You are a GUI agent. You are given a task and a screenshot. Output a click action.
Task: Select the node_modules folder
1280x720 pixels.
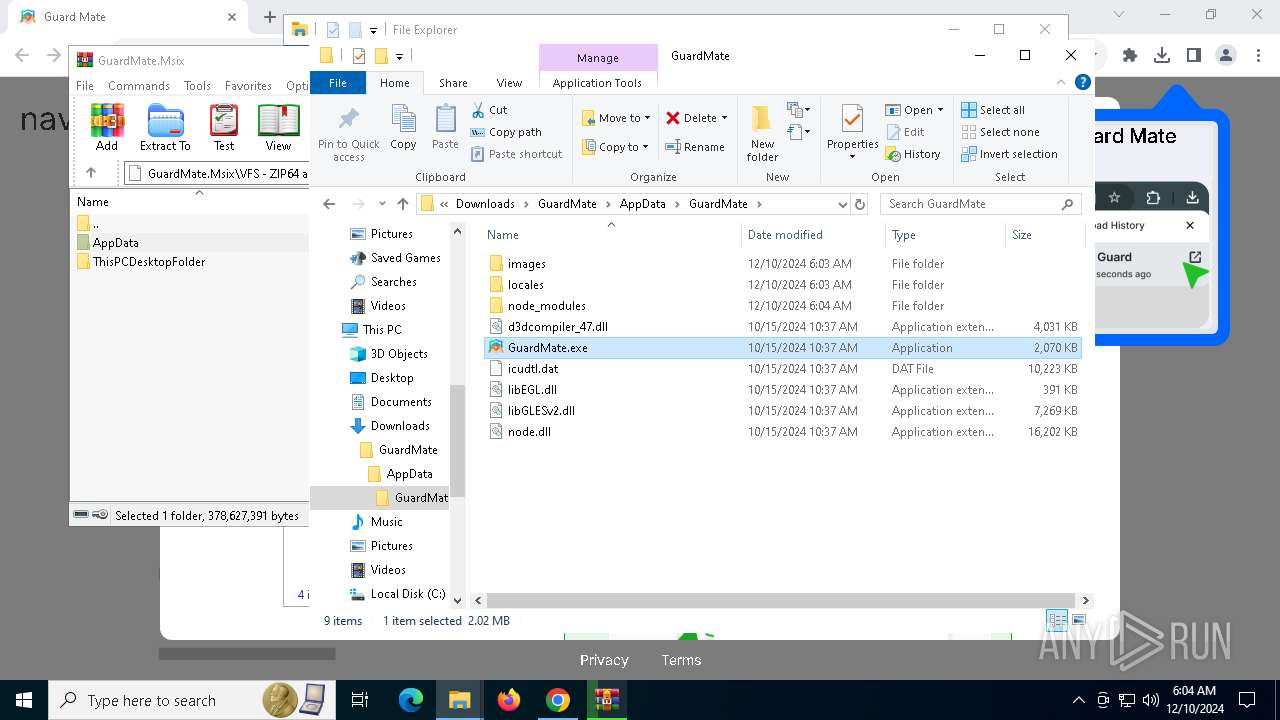pyautogui.click(x=782, y=306)
